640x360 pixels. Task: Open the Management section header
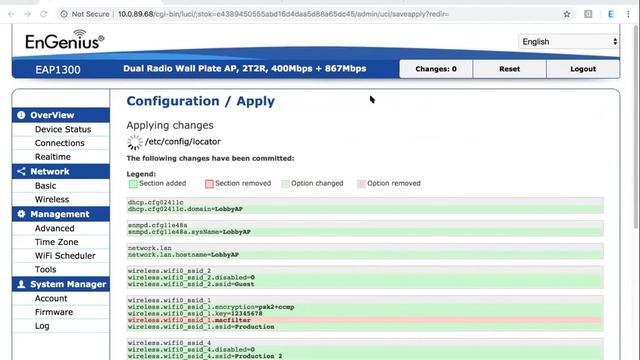pyautogui.click(x=61, y=214)
